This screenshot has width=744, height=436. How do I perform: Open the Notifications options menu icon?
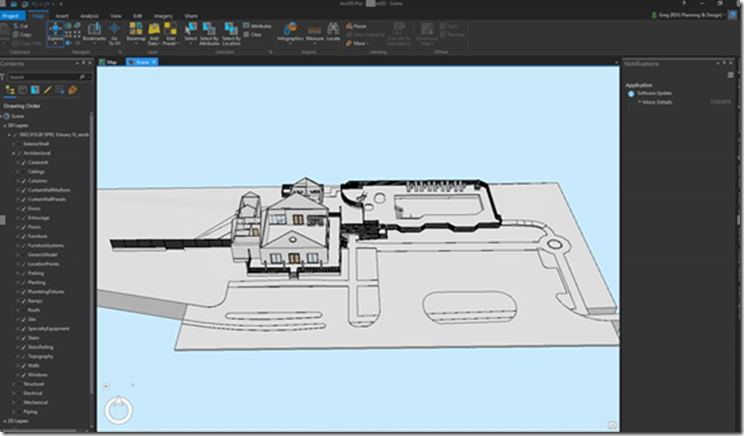pyautogui.click(x=731, y=75)
